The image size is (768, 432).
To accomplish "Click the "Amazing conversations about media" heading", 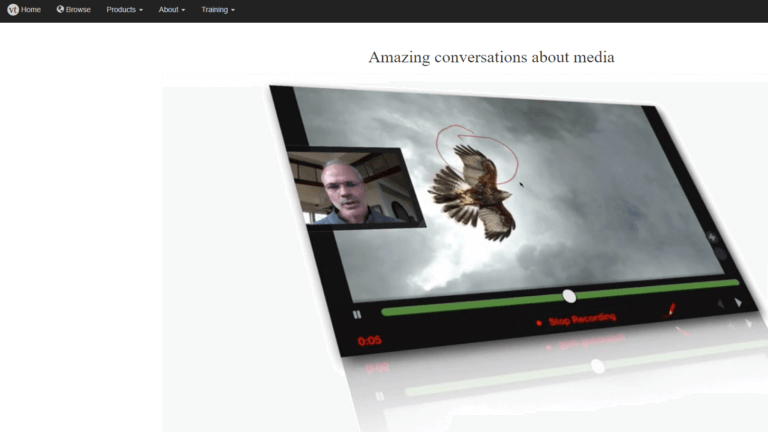I will (x=491, y=57).
